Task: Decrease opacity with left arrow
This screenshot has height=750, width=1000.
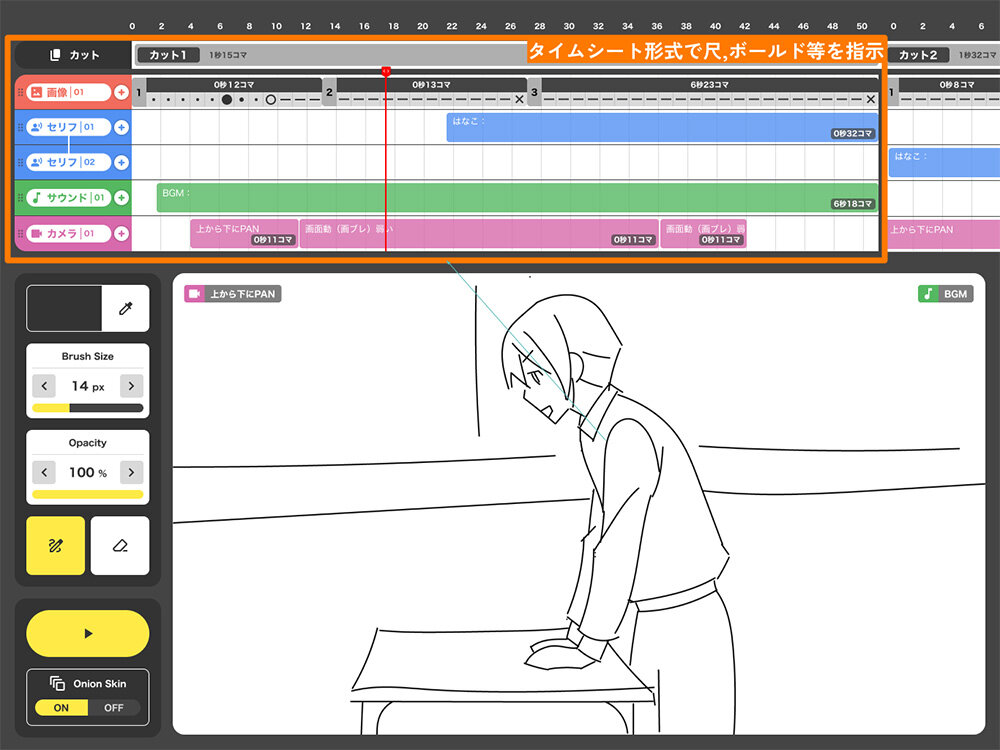Action: (x=44, y=472)
